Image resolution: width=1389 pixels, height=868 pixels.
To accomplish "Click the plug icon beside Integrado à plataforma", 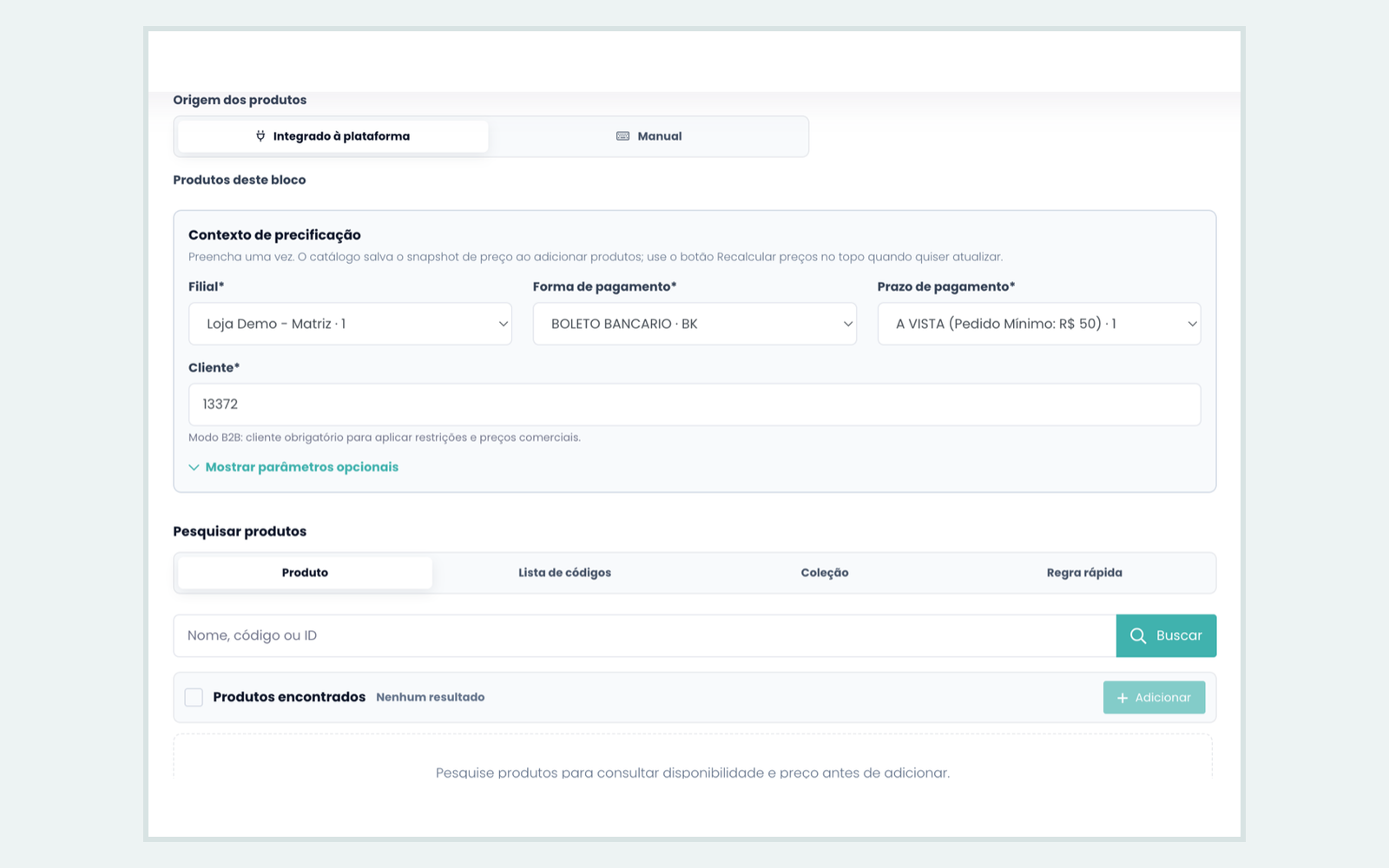I will tap(260, 136).
